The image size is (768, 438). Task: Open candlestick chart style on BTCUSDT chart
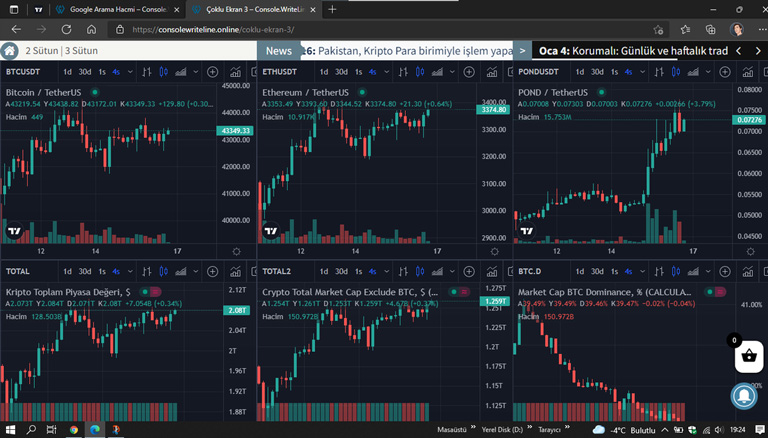point(164,72)
